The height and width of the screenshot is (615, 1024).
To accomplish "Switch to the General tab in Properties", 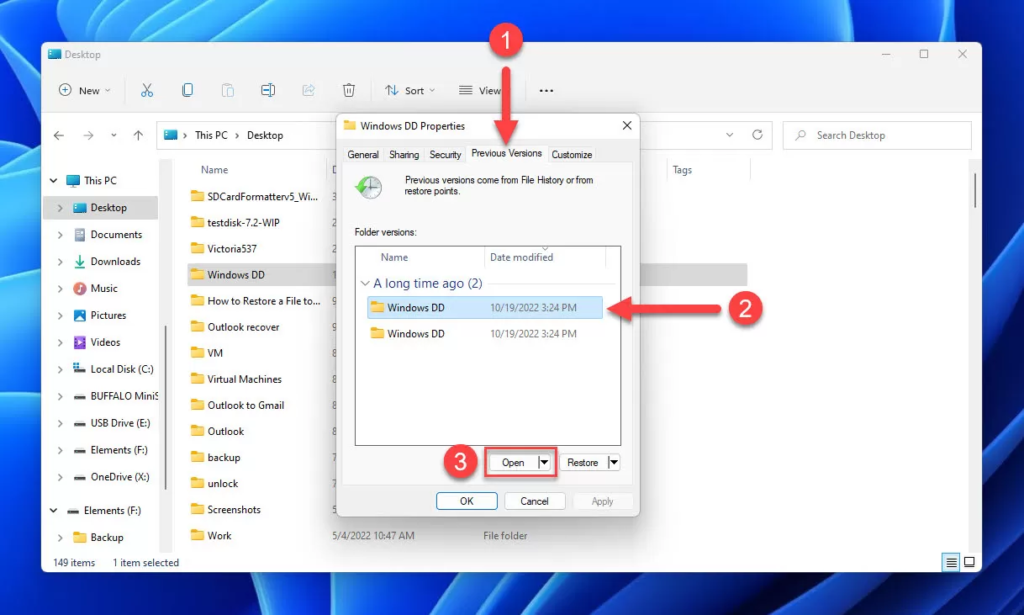I will pos(362,154).
